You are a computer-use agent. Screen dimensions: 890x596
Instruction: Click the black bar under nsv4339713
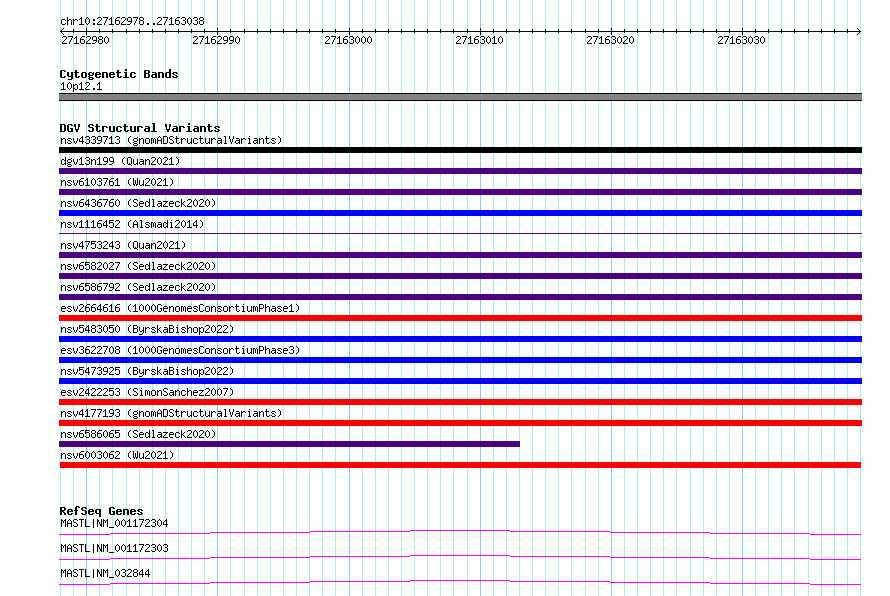tap(460, 150)
